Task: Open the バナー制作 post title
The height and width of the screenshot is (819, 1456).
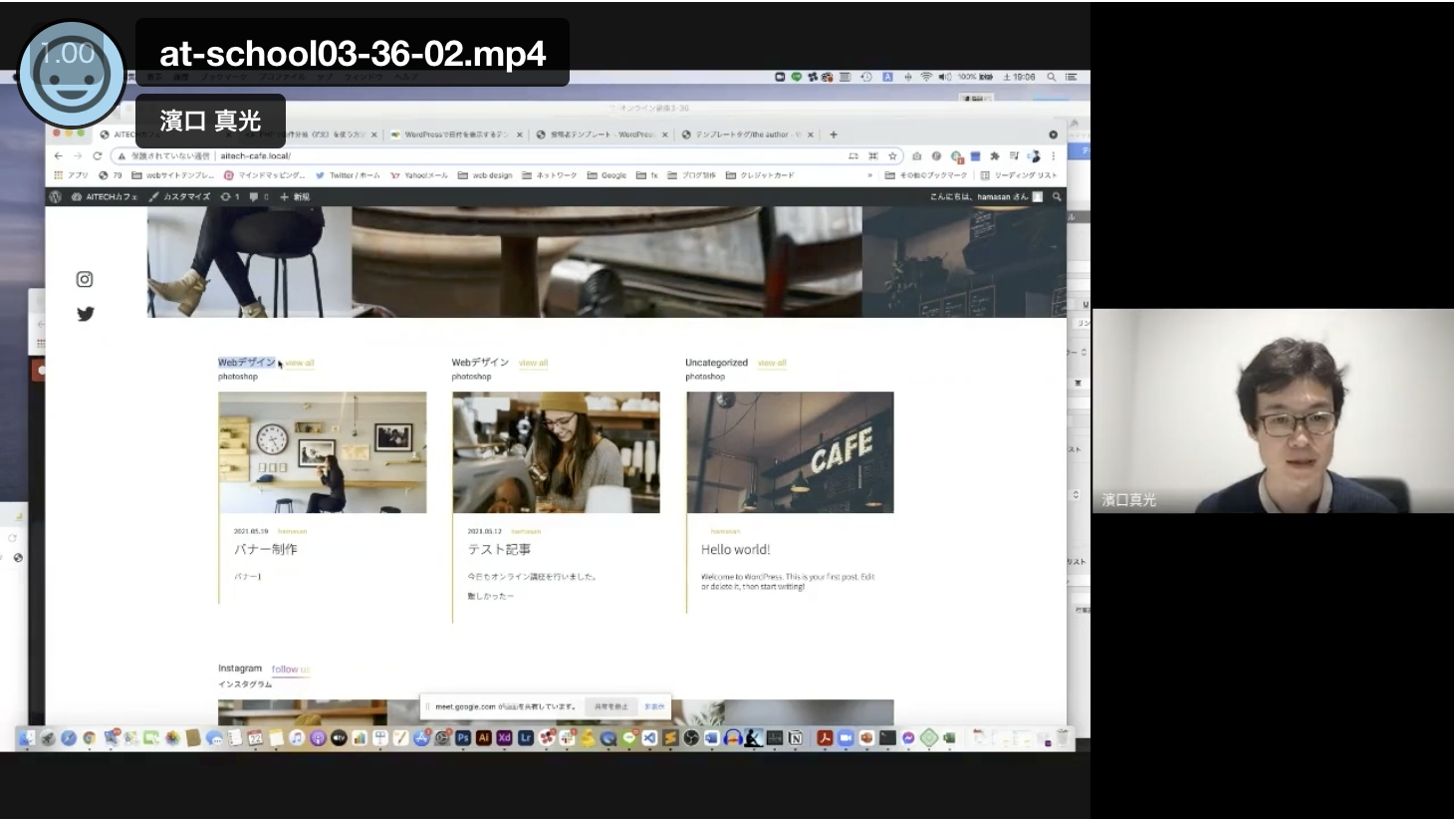Action: [x=265, y=549]
